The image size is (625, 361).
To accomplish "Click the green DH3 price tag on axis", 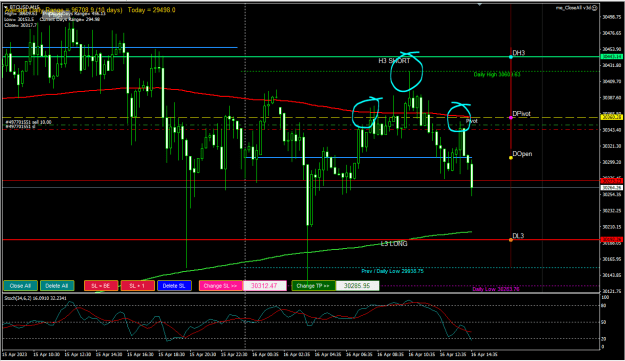I will point(611,57).
